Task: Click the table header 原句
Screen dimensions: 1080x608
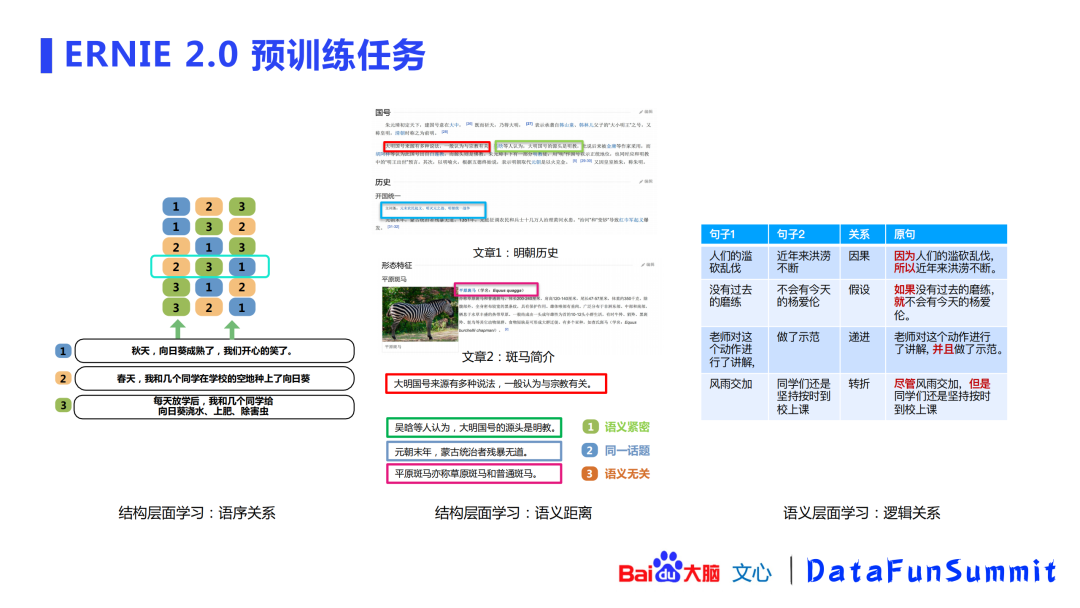Action: click(x=946, y=234)
